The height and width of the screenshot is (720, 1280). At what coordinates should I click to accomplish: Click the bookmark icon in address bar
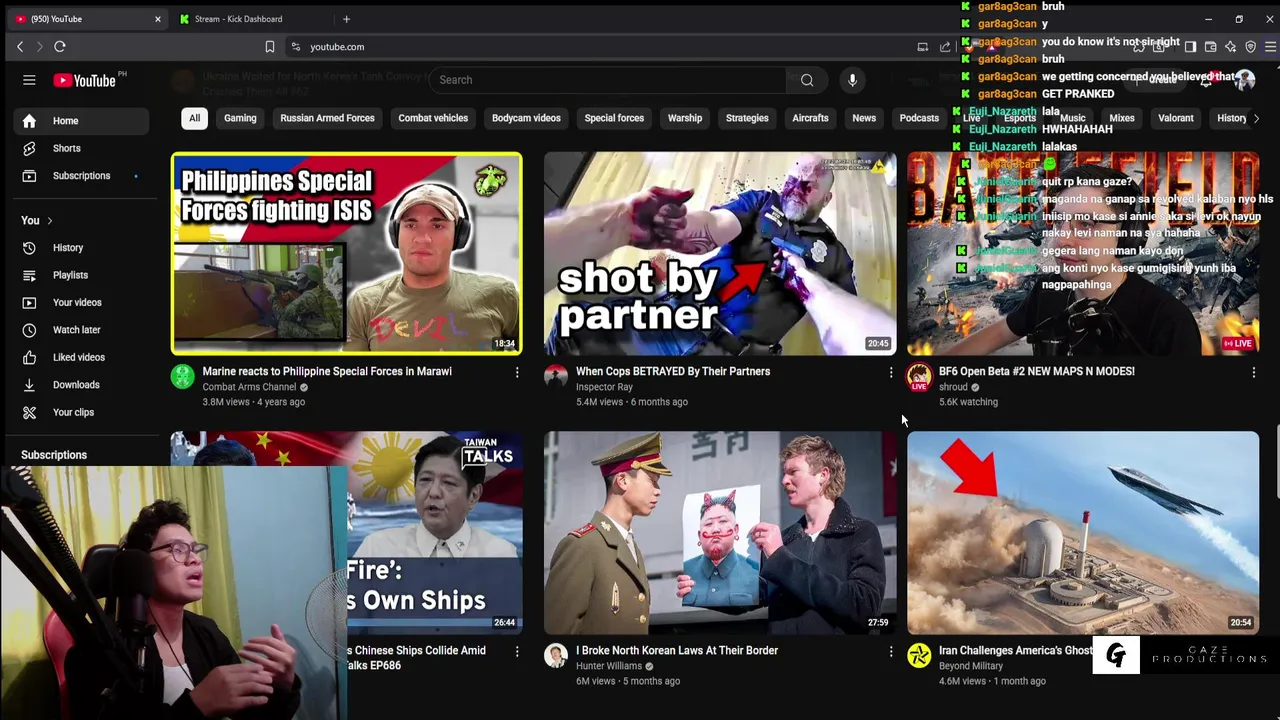pos(269,47)
